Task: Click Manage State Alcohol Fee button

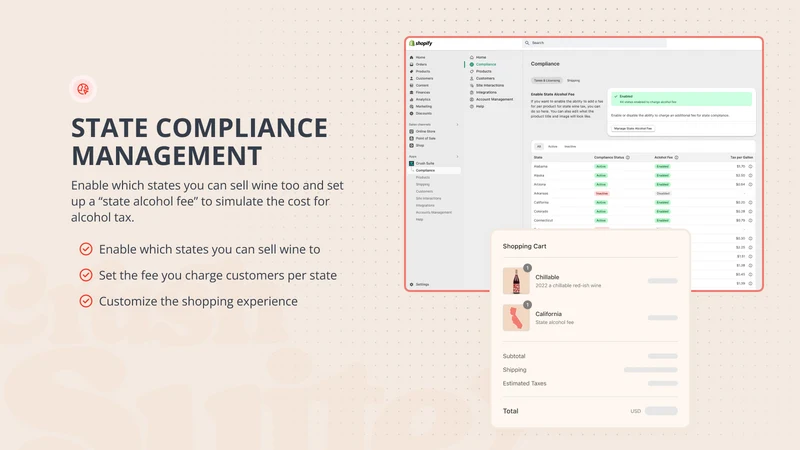Action: (x=633, y=129)
